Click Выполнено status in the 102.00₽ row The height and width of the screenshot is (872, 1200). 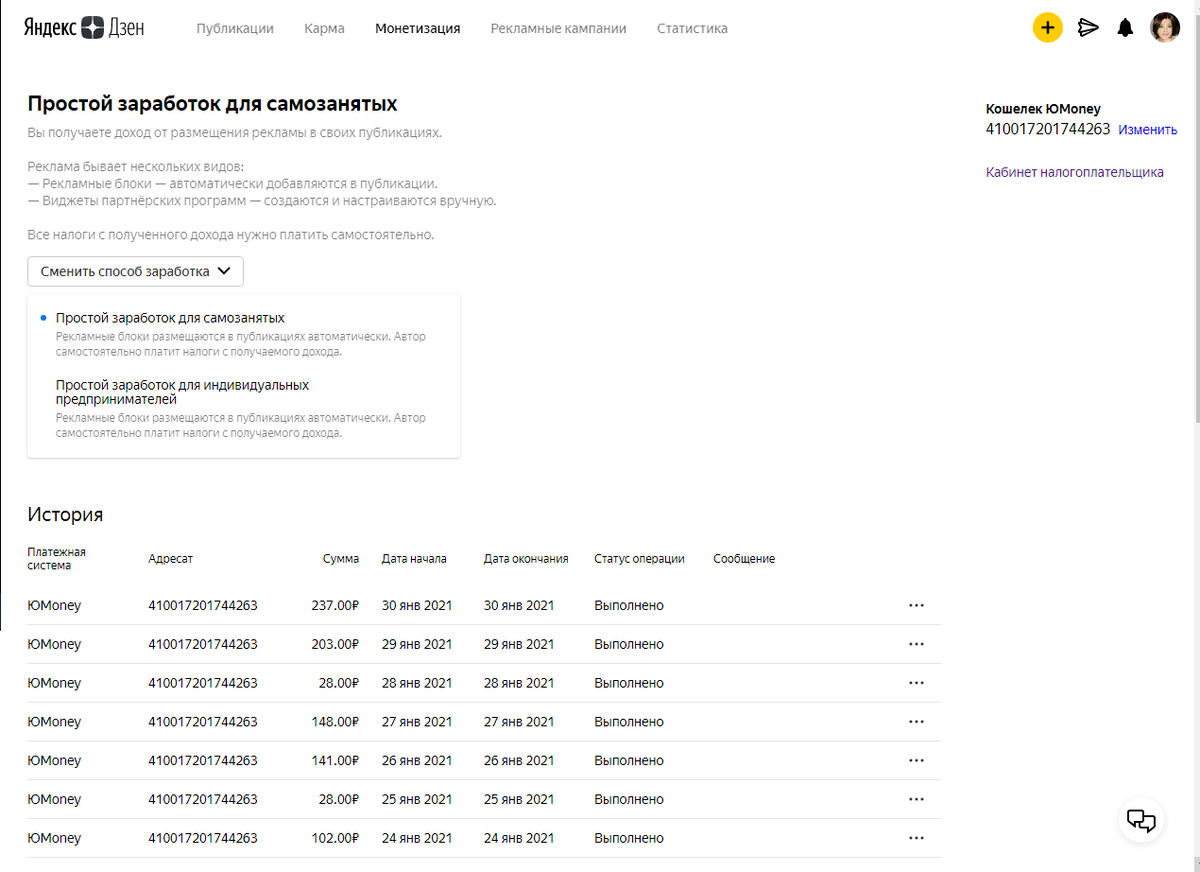click(629, 838)
